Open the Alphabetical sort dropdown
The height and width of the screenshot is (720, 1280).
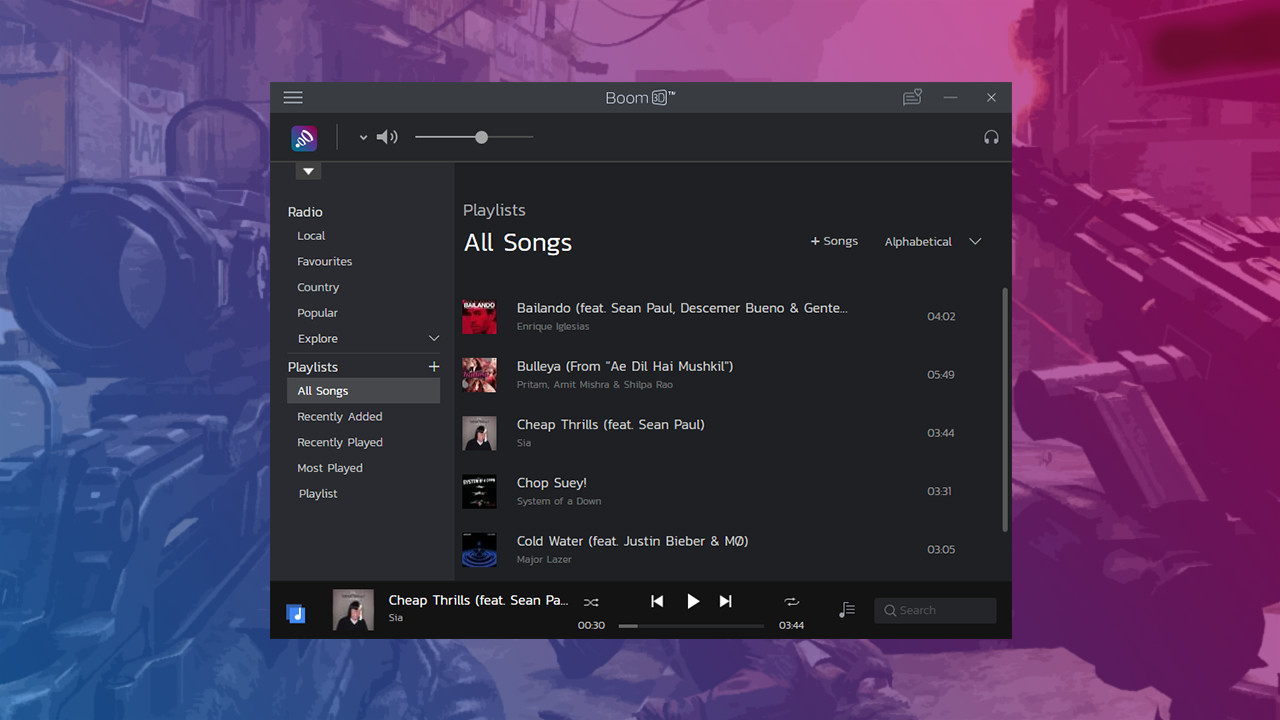click(931, 241)
